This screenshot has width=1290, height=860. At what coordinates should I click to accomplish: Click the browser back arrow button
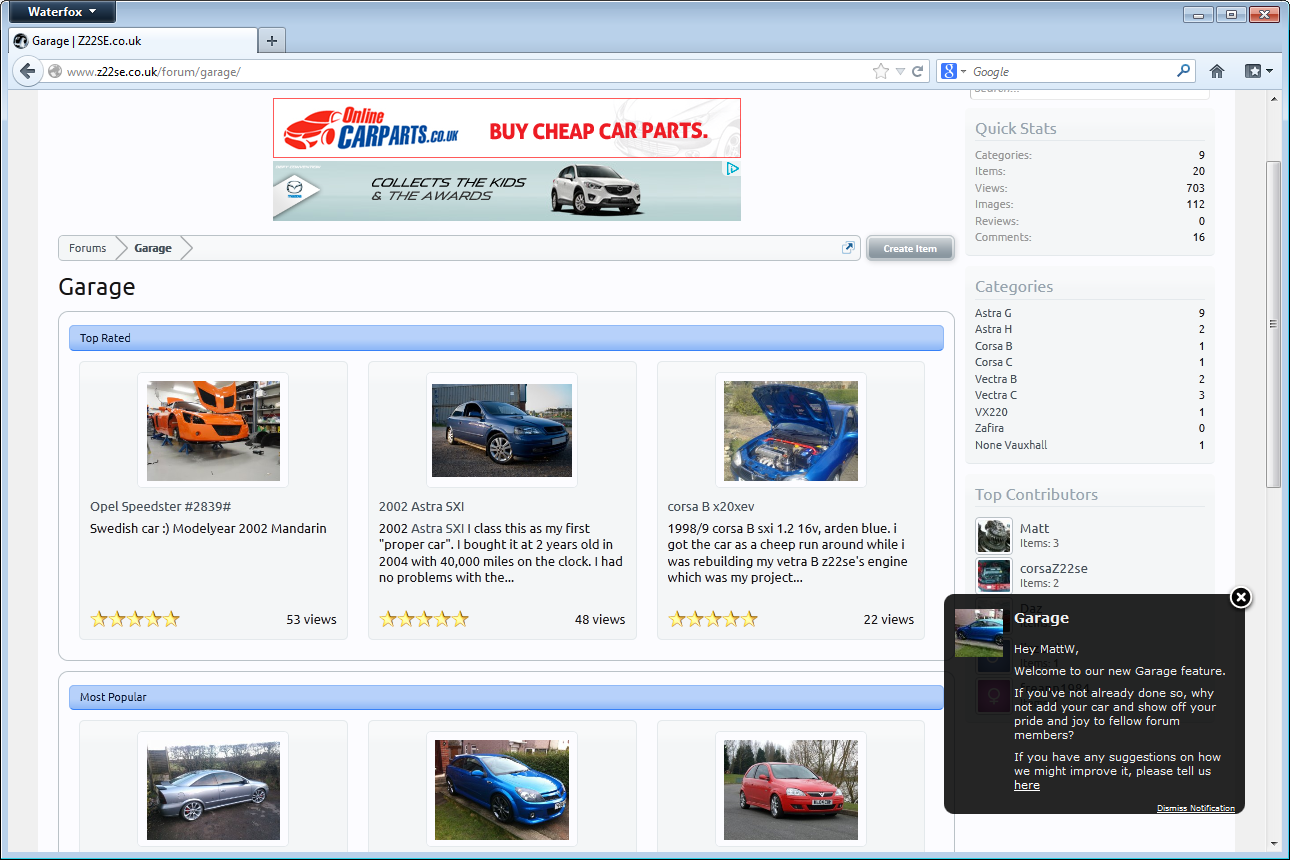click(27, 71)
